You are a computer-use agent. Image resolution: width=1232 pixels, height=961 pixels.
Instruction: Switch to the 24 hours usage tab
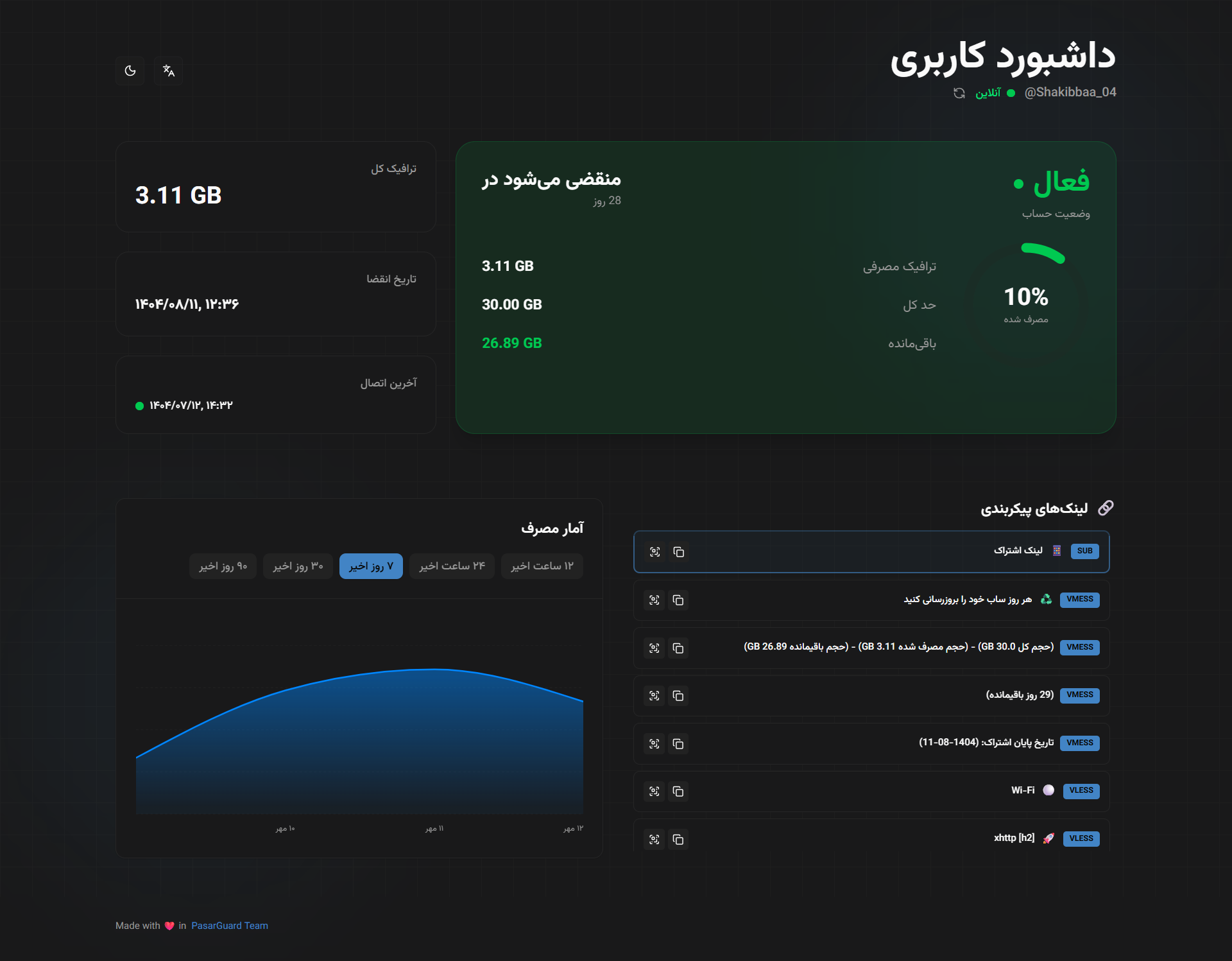click(x=452, y=566)
